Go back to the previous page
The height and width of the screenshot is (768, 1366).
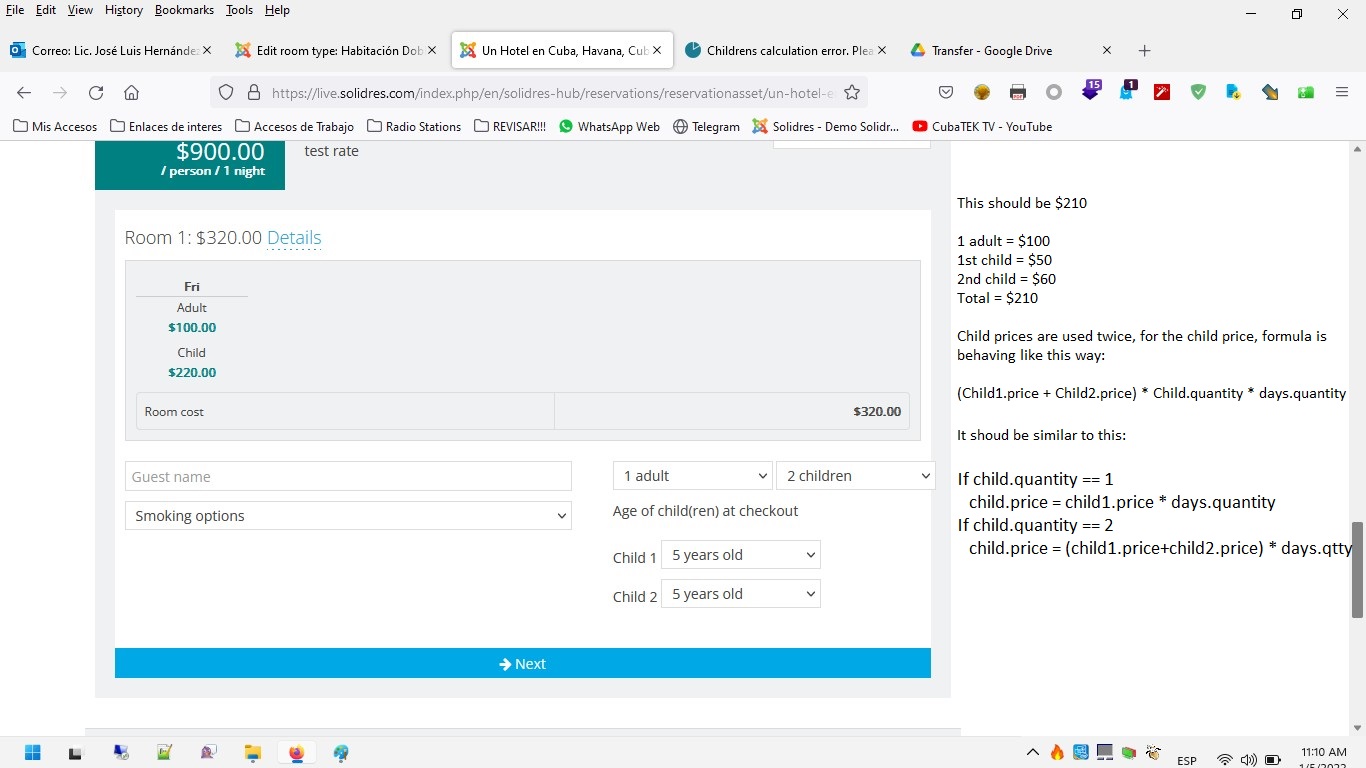[24, 93]
